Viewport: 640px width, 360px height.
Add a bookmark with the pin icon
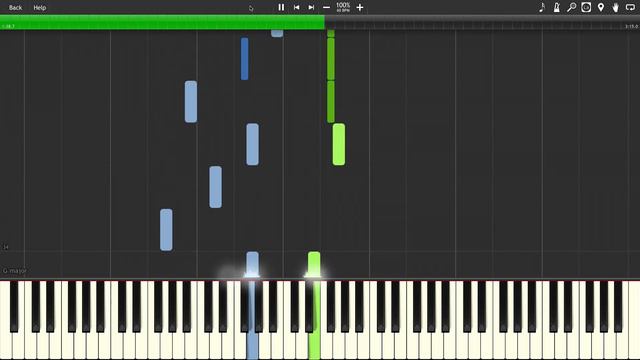coord(601,7)
